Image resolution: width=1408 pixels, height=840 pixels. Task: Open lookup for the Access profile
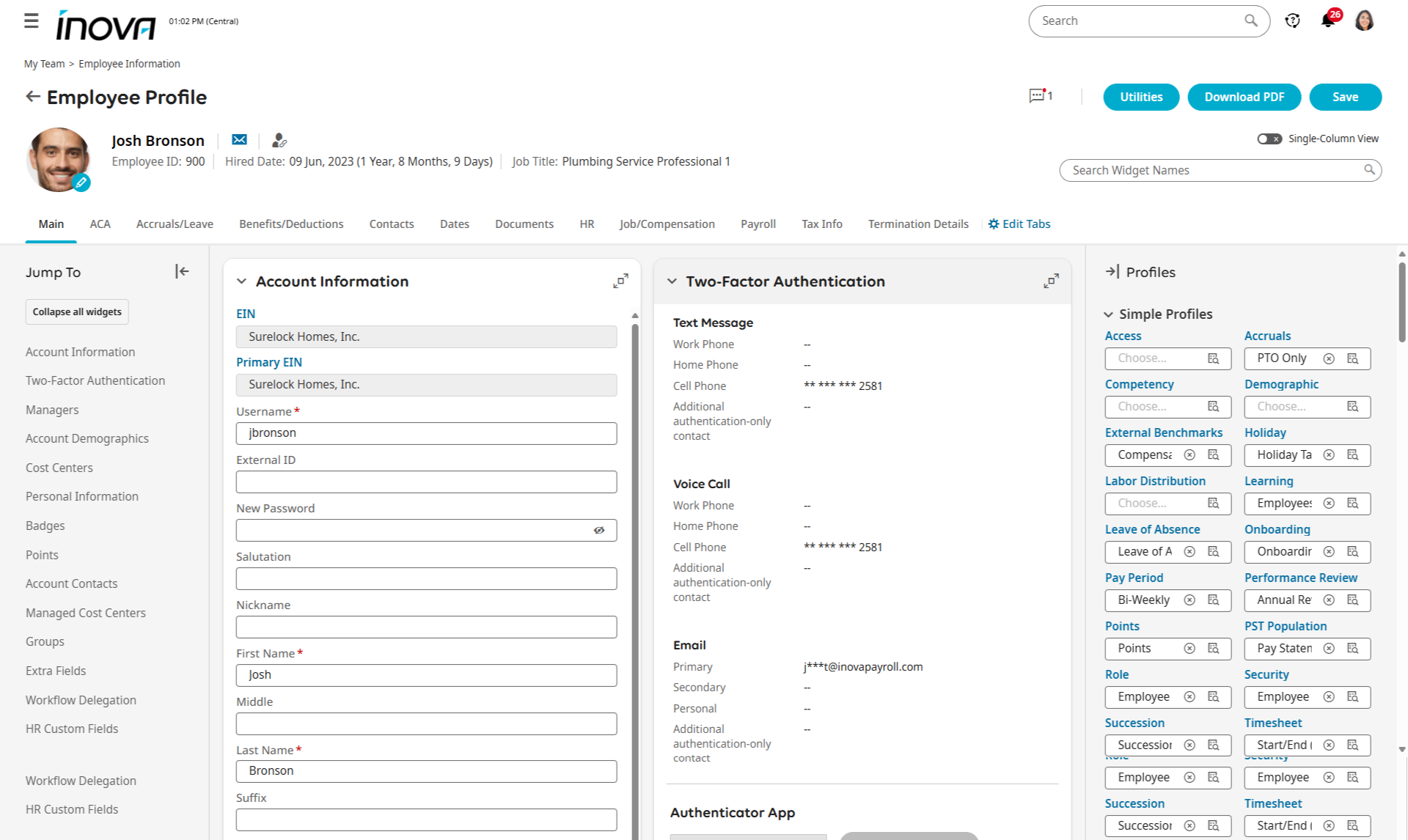pos(1214,358)
